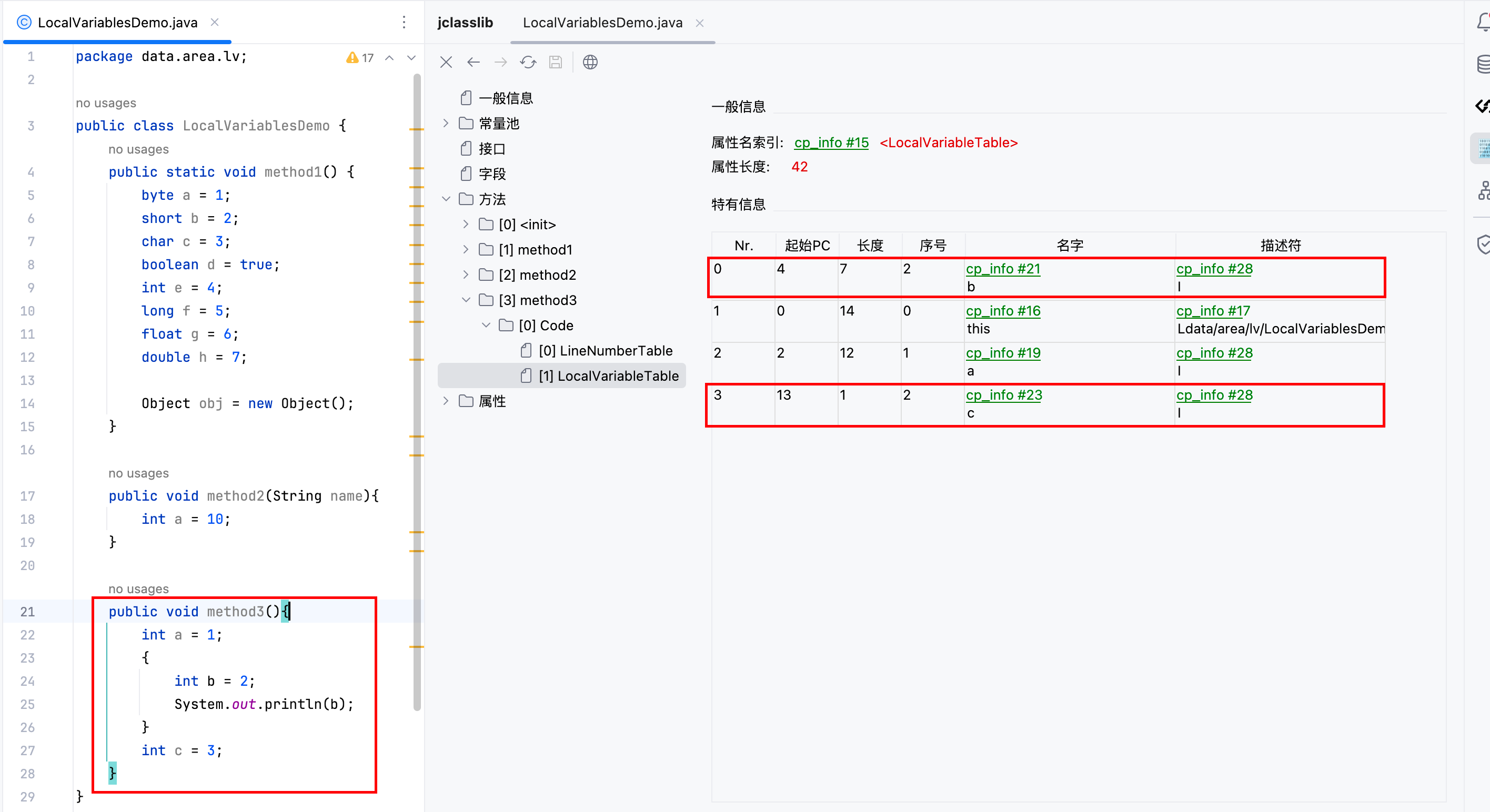The width and height of the screenshot is (1490, 812).
Task: Close the LocalVariablesDemo.java editor tab
Action: (x=215, y=22)
